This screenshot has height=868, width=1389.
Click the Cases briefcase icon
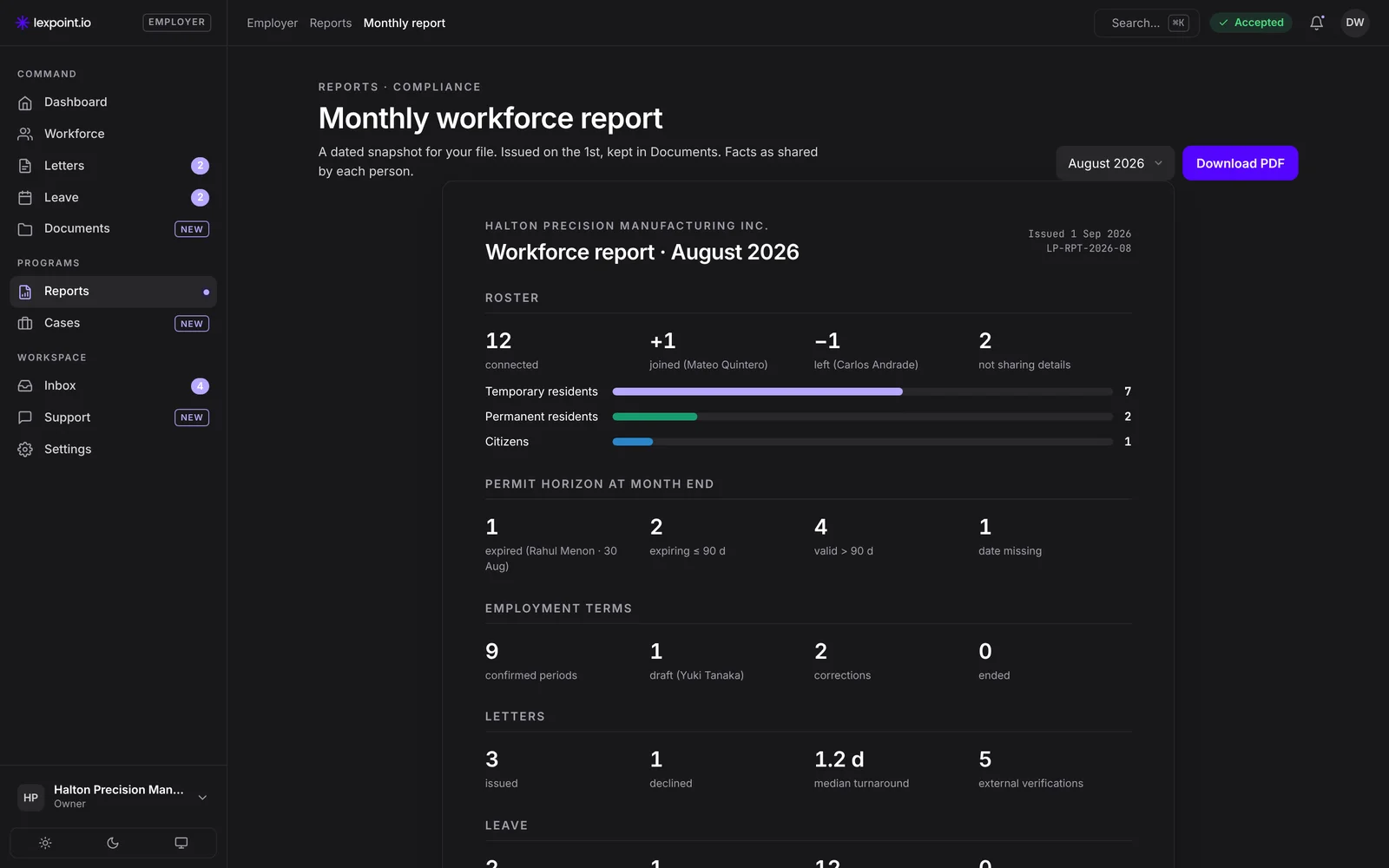tap(25, 323)
